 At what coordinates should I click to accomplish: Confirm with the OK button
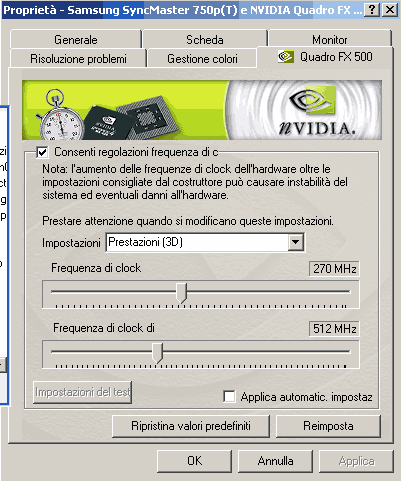coord(194,461)
